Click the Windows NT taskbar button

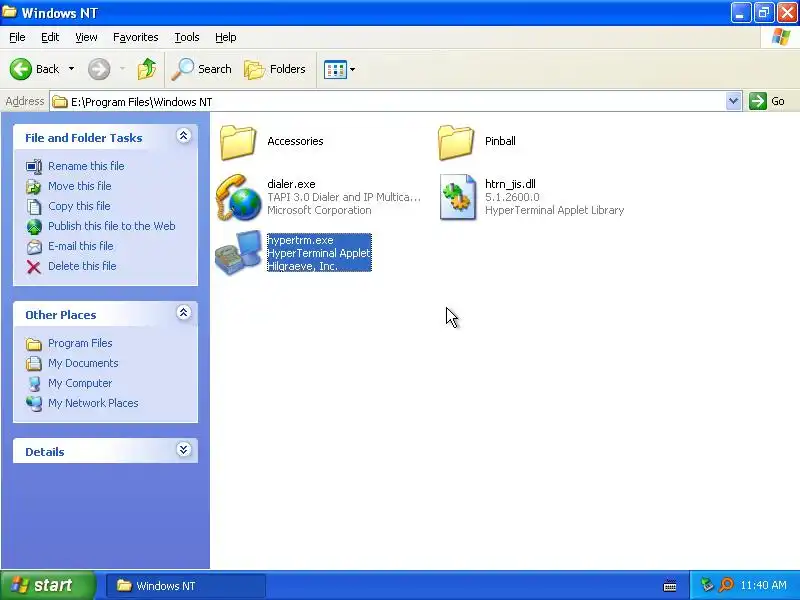pyautogui.click(x=186, y=585)
